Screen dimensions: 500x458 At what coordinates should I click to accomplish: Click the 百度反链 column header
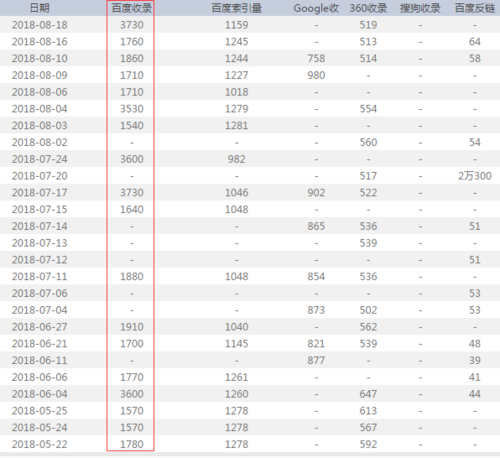pos(475,8)
